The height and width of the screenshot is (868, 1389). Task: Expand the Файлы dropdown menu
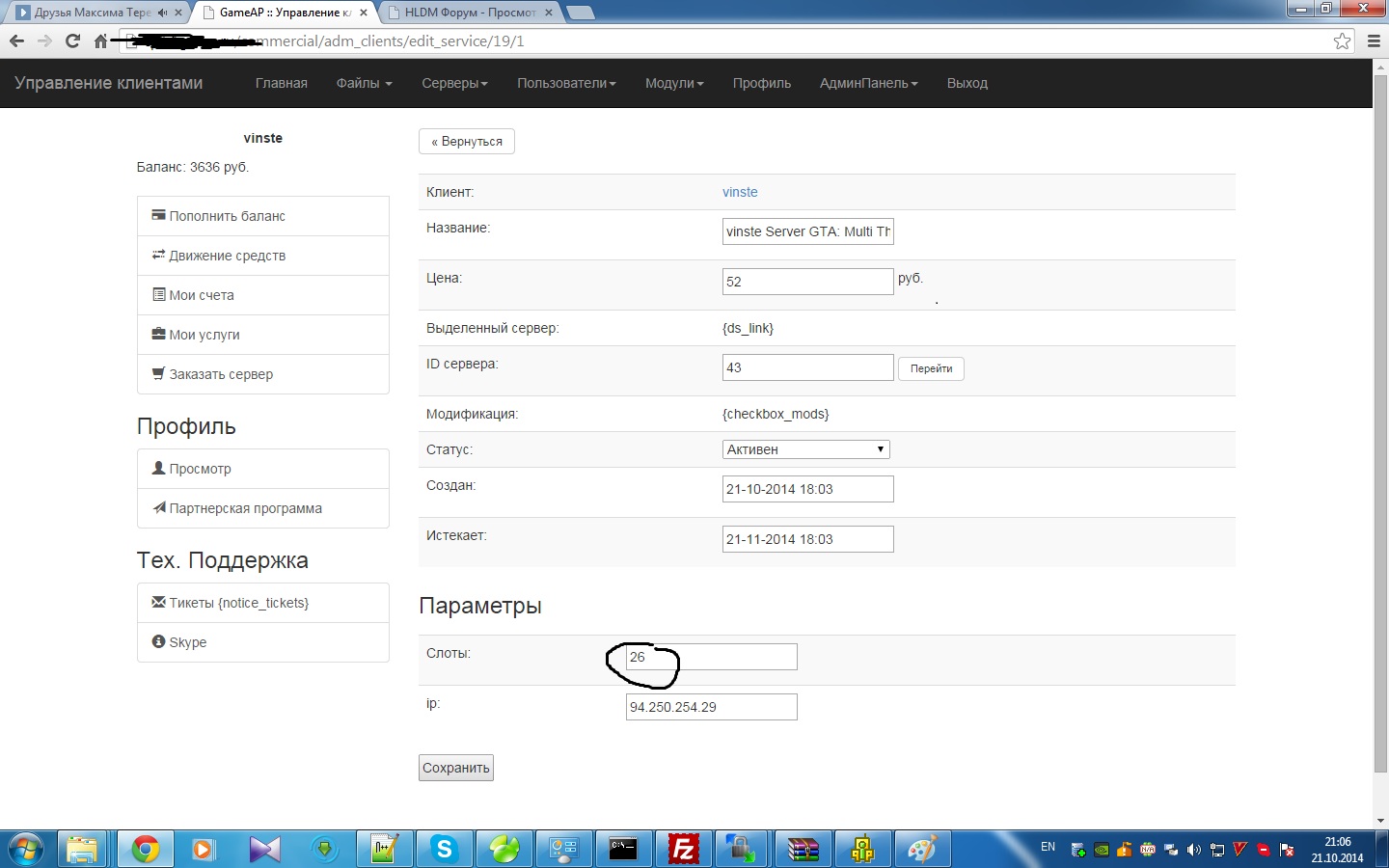tap(364, 83)
